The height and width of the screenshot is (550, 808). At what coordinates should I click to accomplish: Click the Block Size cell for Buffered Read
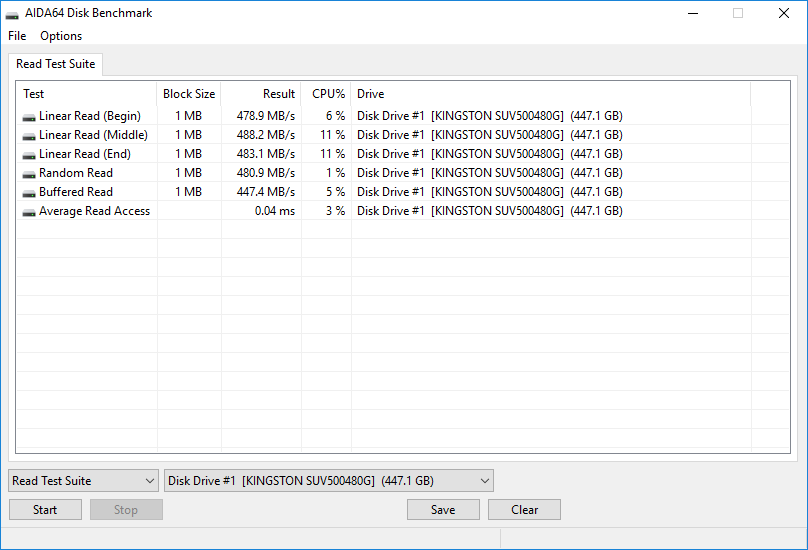pyautogui.click(x=189, y=192)
